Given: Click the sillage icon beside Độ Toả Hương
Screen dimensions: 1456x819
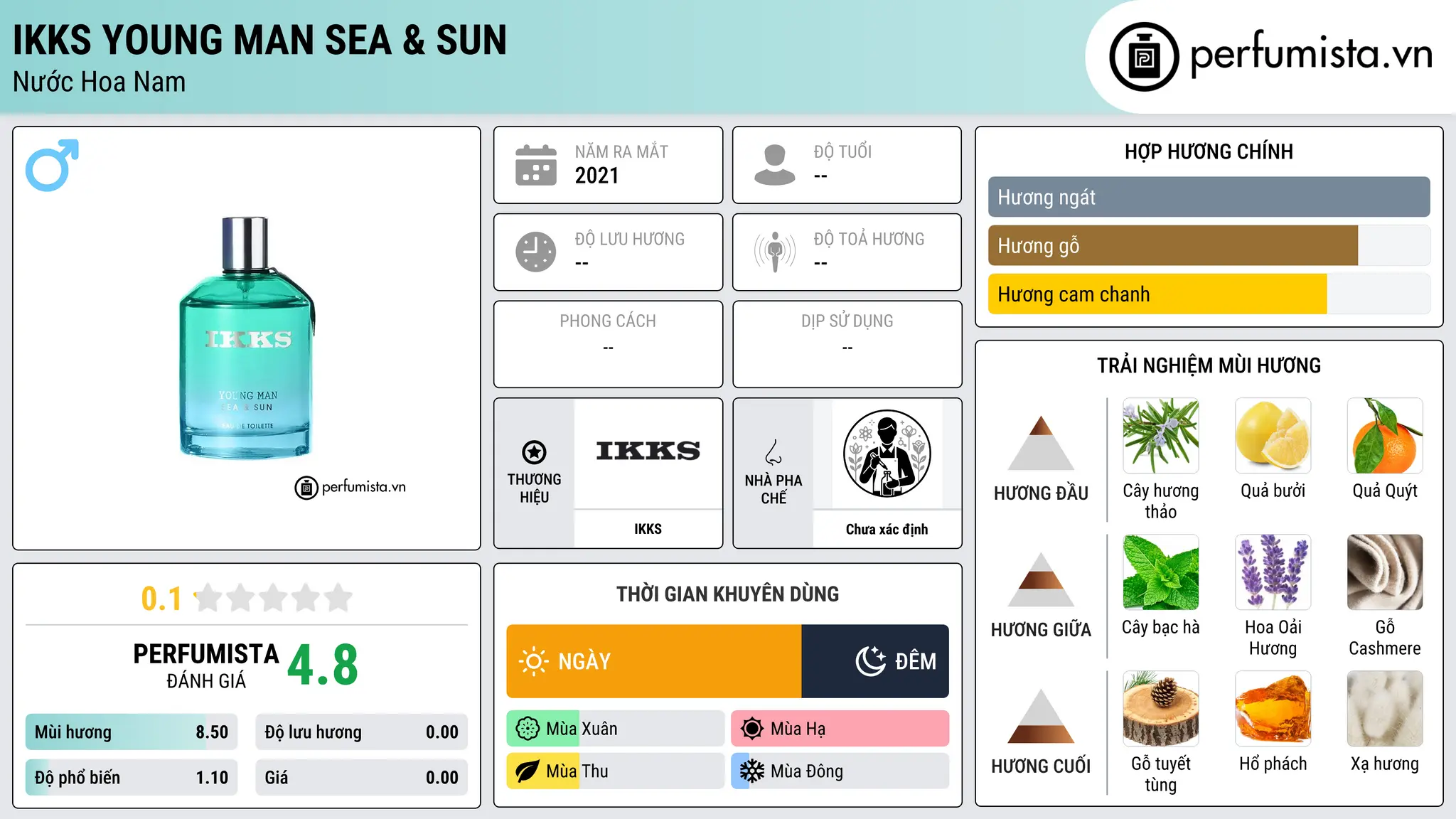Looking at the screenshot, I should 775,252.
